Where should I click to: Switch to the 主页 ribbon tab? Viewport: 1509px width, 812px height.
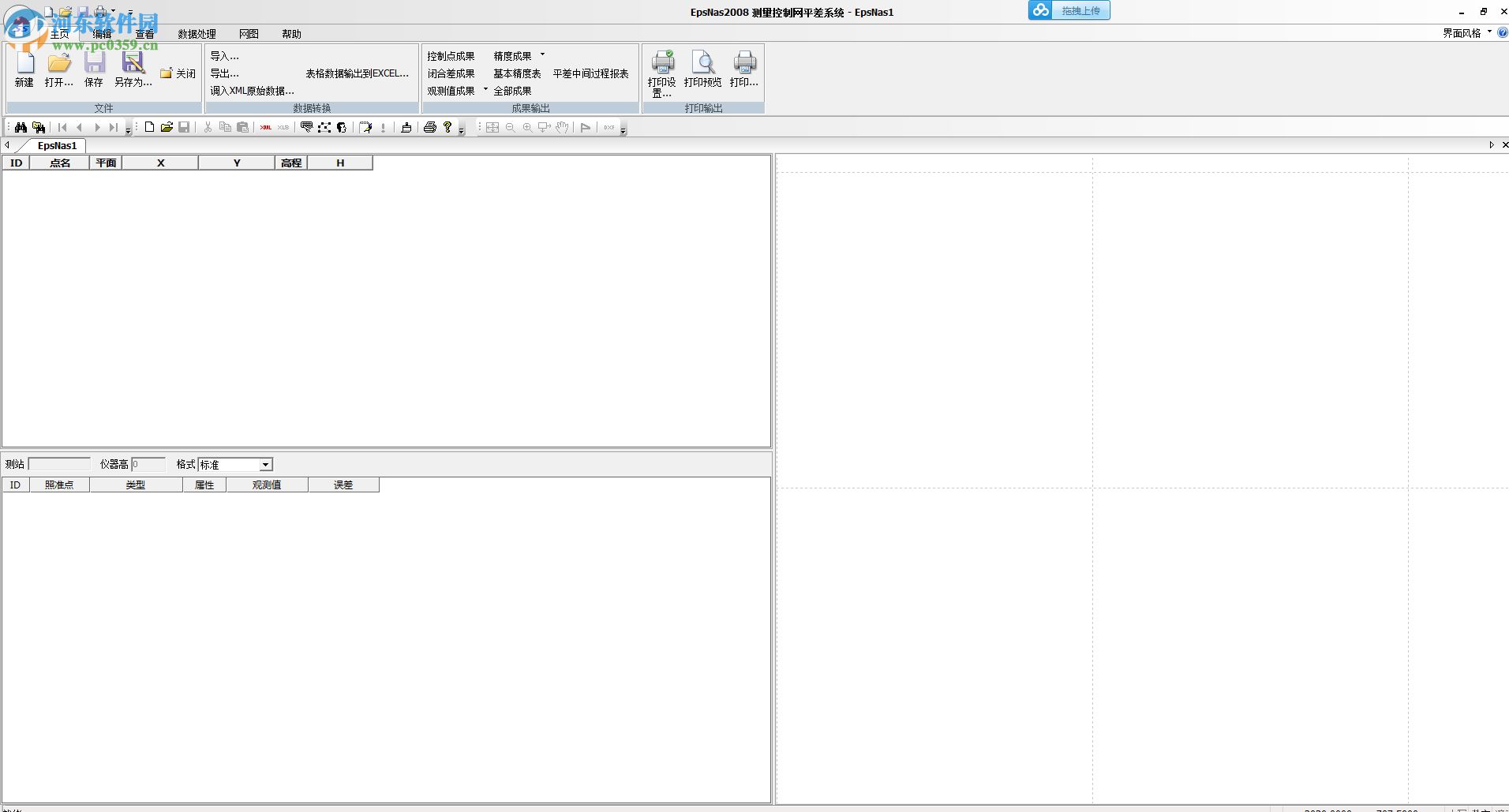(60, 34)
